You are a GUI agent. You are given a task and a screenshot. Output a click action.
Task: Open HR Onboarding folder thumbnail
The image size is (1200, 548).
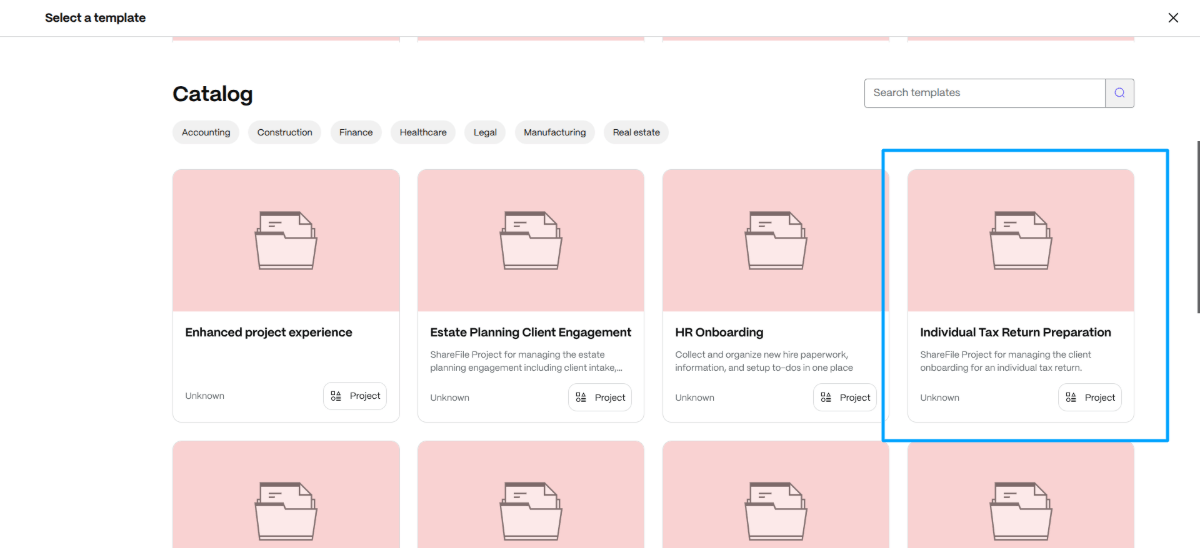point(776,240)
